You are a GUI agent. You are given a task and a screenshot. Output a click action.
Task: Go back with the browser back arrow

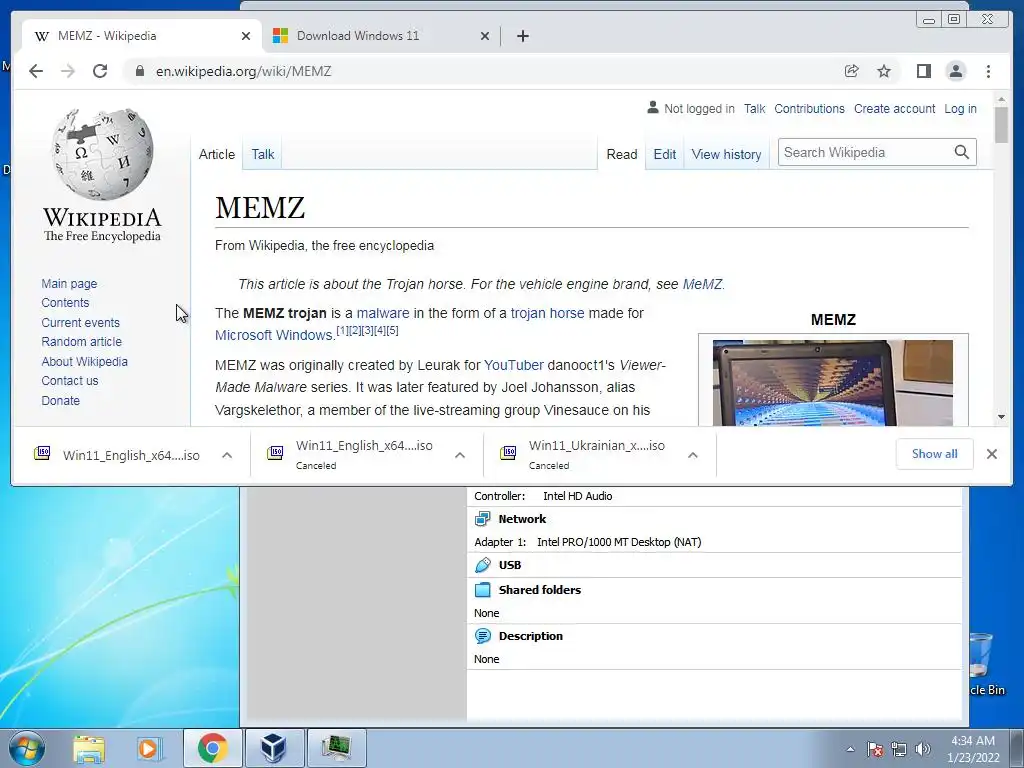[x=36, y=71]
